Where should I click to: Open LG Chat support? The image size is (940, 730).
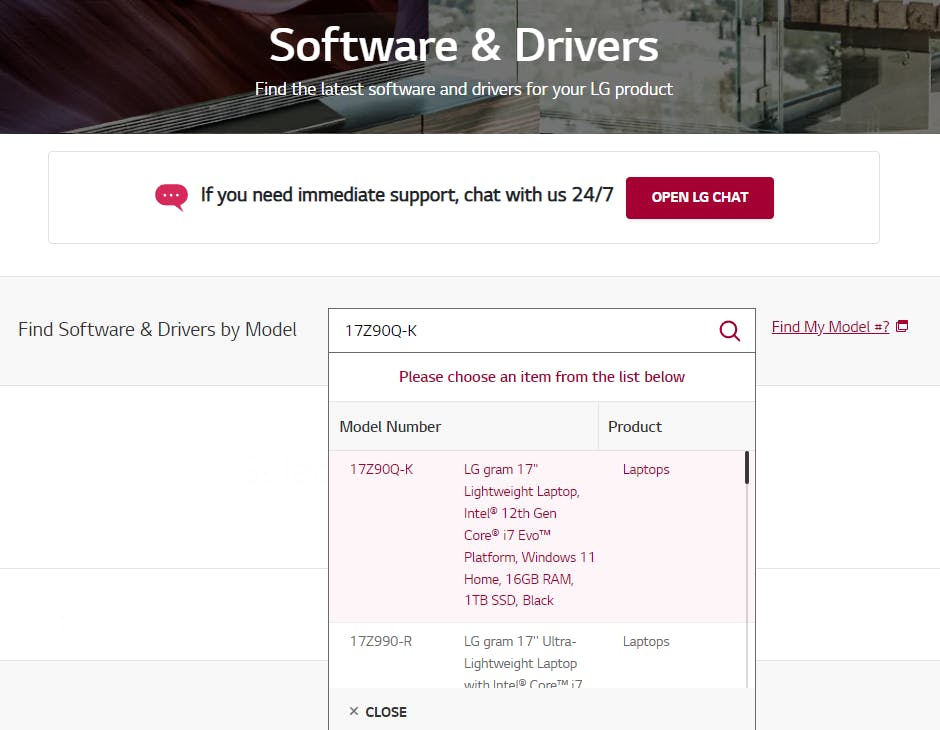pos(700,198)
